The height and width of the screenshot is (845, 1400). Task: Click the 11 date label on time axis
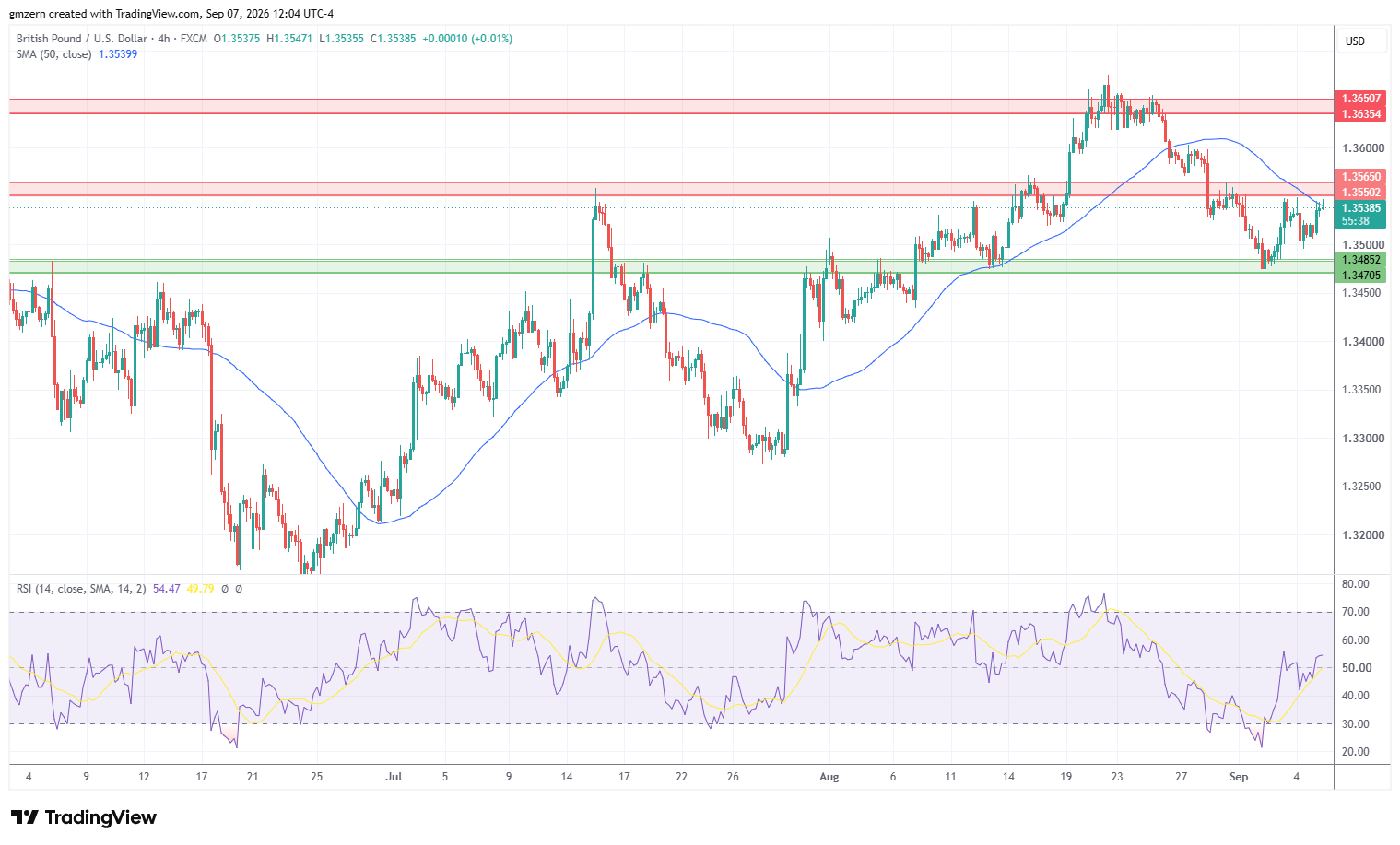pyautogui.click(x=951, y=777)
